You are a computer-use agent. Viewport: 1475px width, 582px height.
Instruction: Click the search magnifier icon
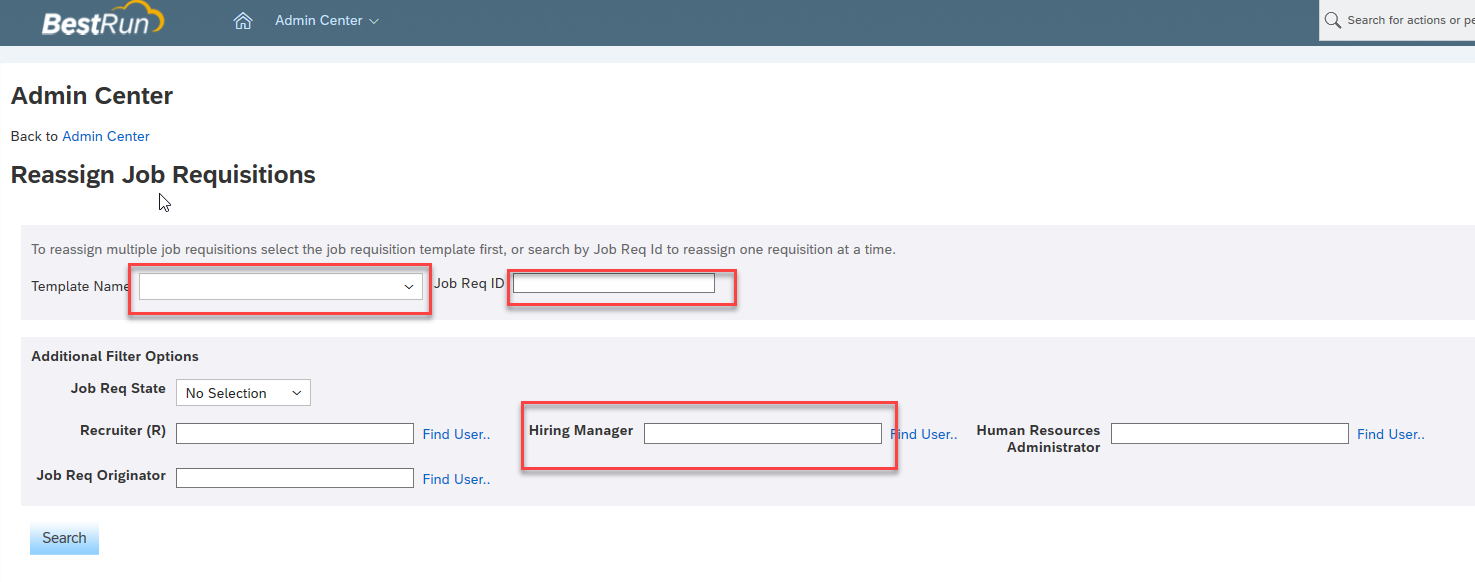[1333, 20]
